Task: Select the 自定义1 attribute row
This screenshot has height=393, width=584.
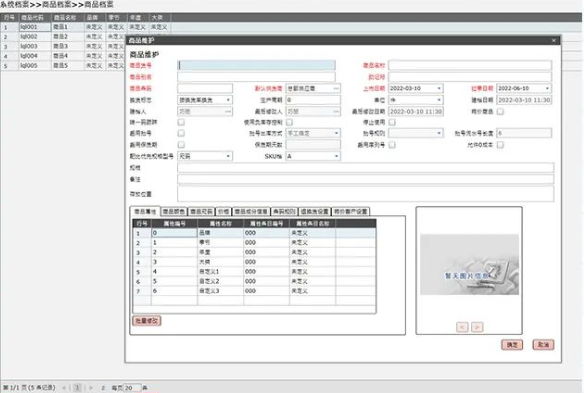Action: [x=254, y=272]
